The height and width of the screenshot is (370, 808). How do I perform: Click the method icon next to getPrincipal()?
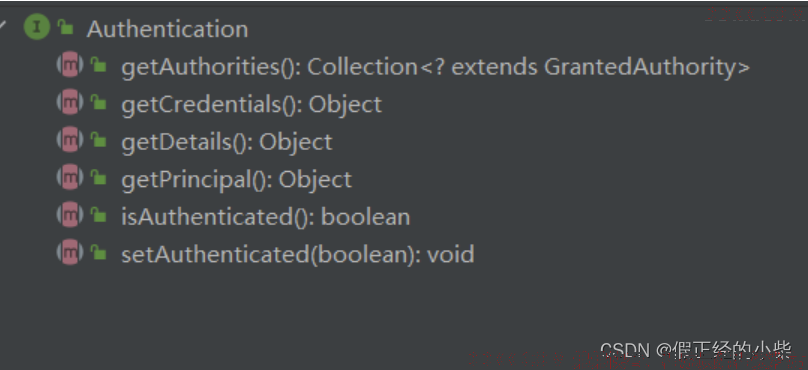(x=70, y=178)
